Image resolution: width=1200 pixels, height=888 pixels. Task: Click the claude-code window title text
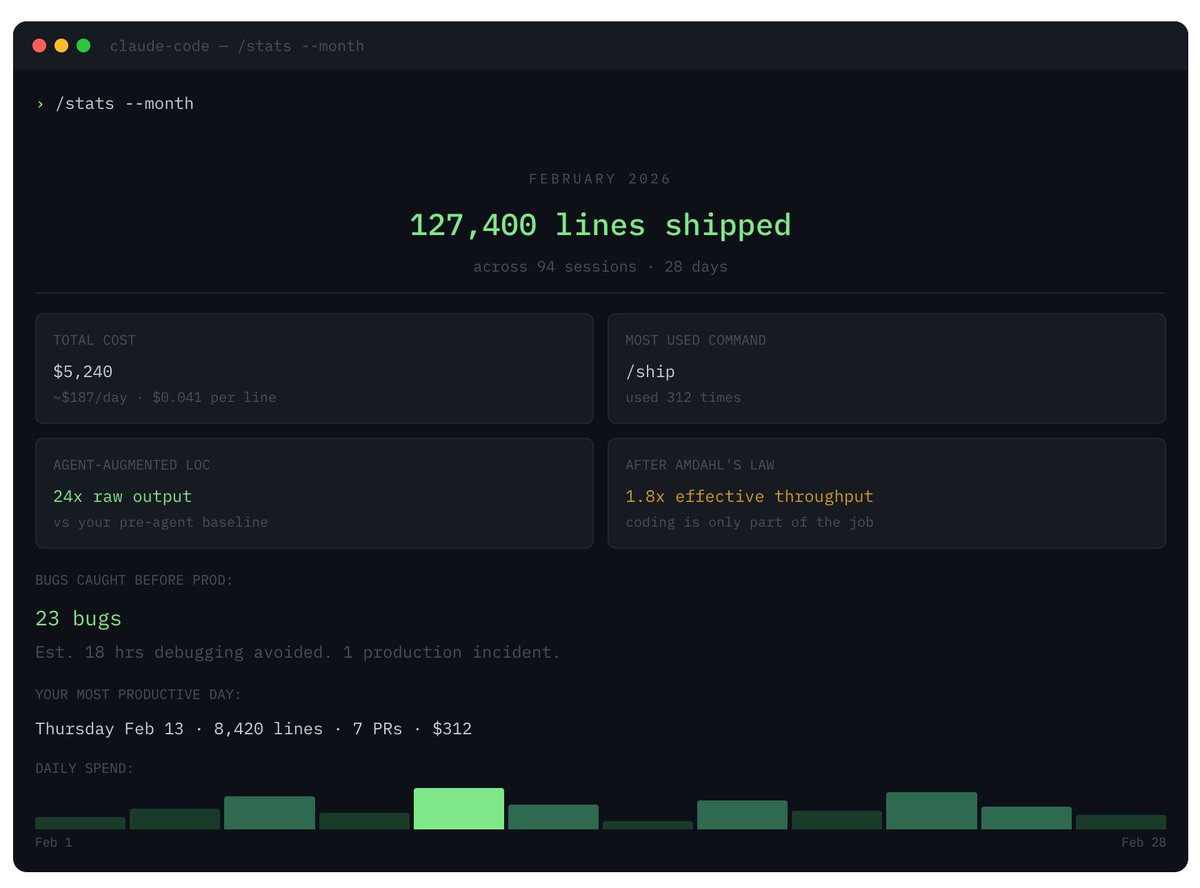point(237,46)
